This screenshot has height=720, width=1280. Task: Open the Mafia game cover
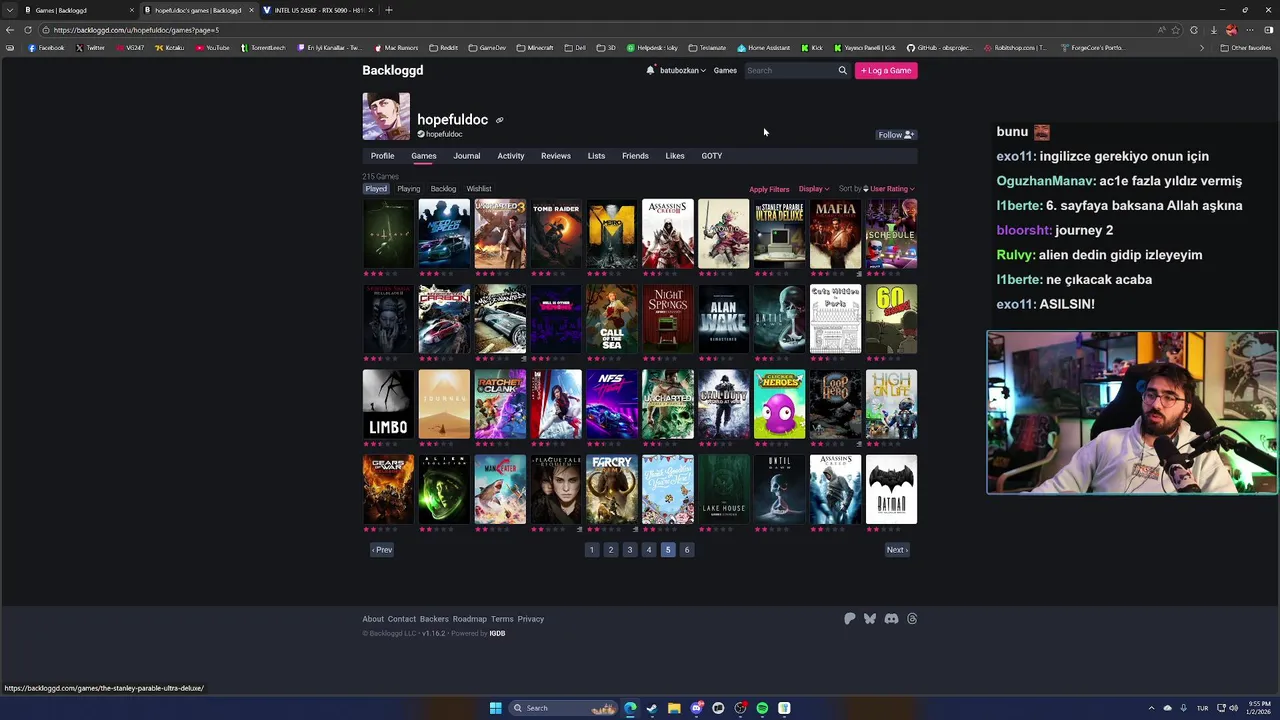pos(835,234)
